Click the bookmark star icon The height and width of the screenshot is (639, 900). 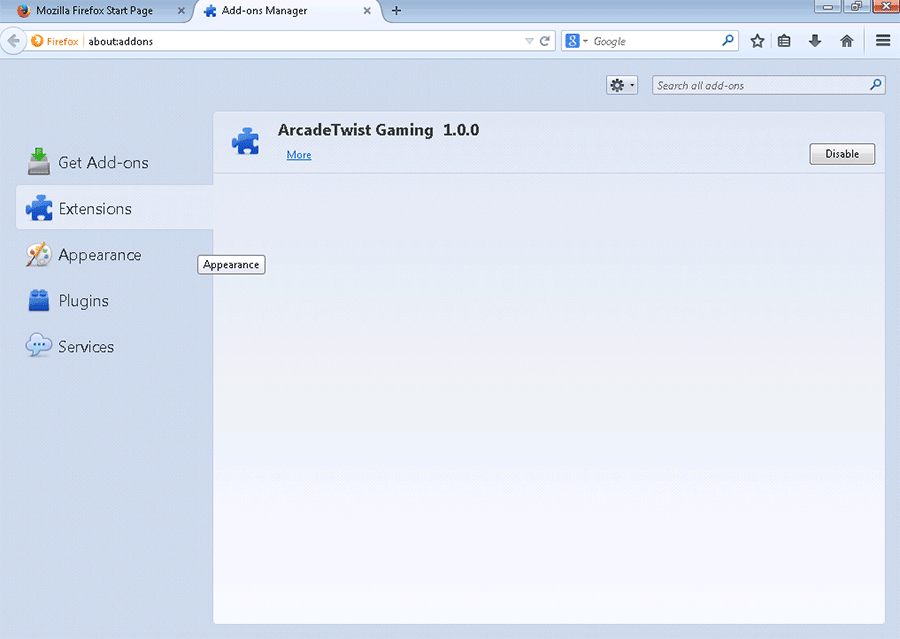[x=757, y=41]
